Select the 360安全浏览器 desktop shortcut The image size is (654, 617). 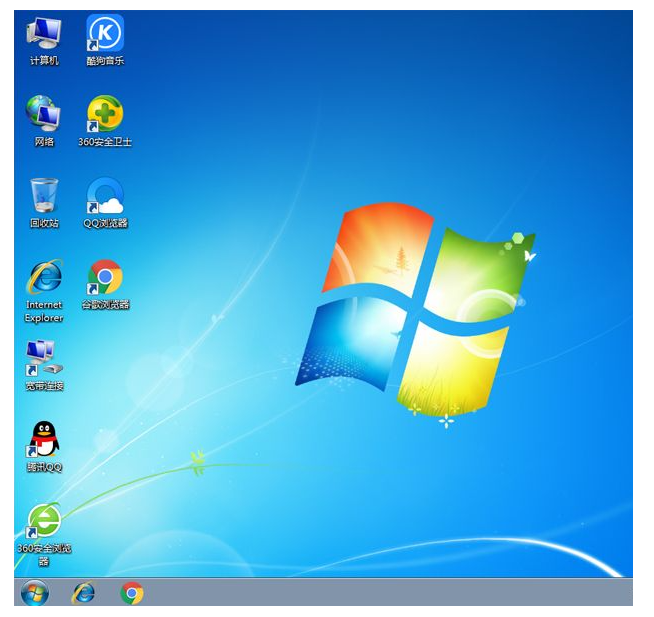tap(44, 521)
